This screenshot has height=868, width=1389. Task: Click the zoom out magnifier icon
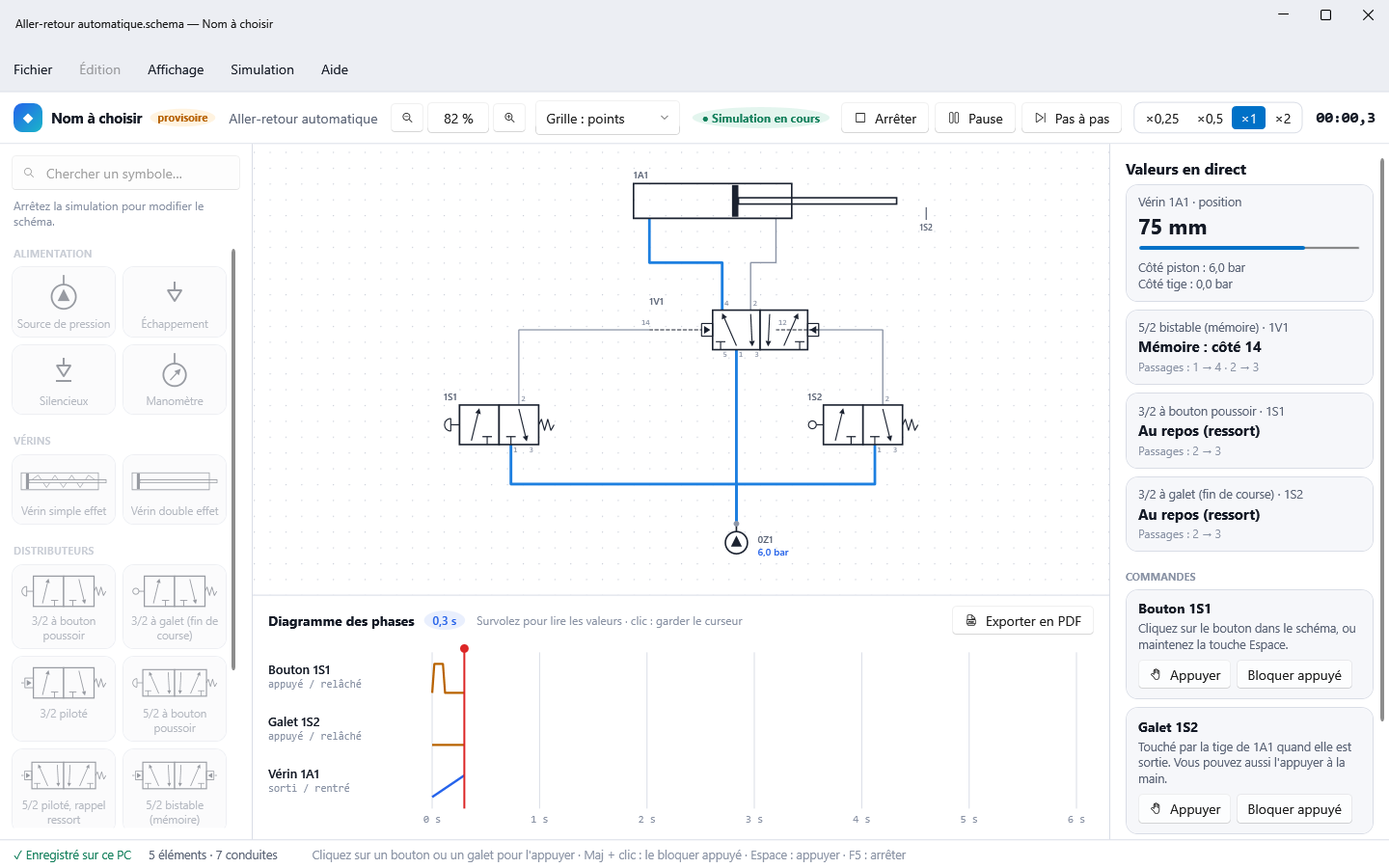pyautogui.click(x=407, y=118)
